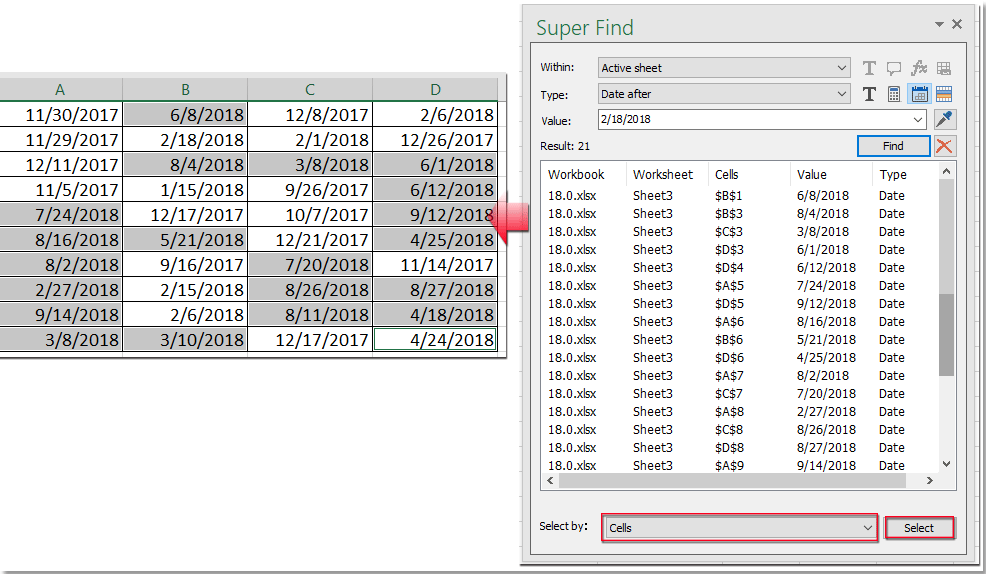986x574 pixels.
Task: Click the results list scroll up arrow
Action: [946, 172]
